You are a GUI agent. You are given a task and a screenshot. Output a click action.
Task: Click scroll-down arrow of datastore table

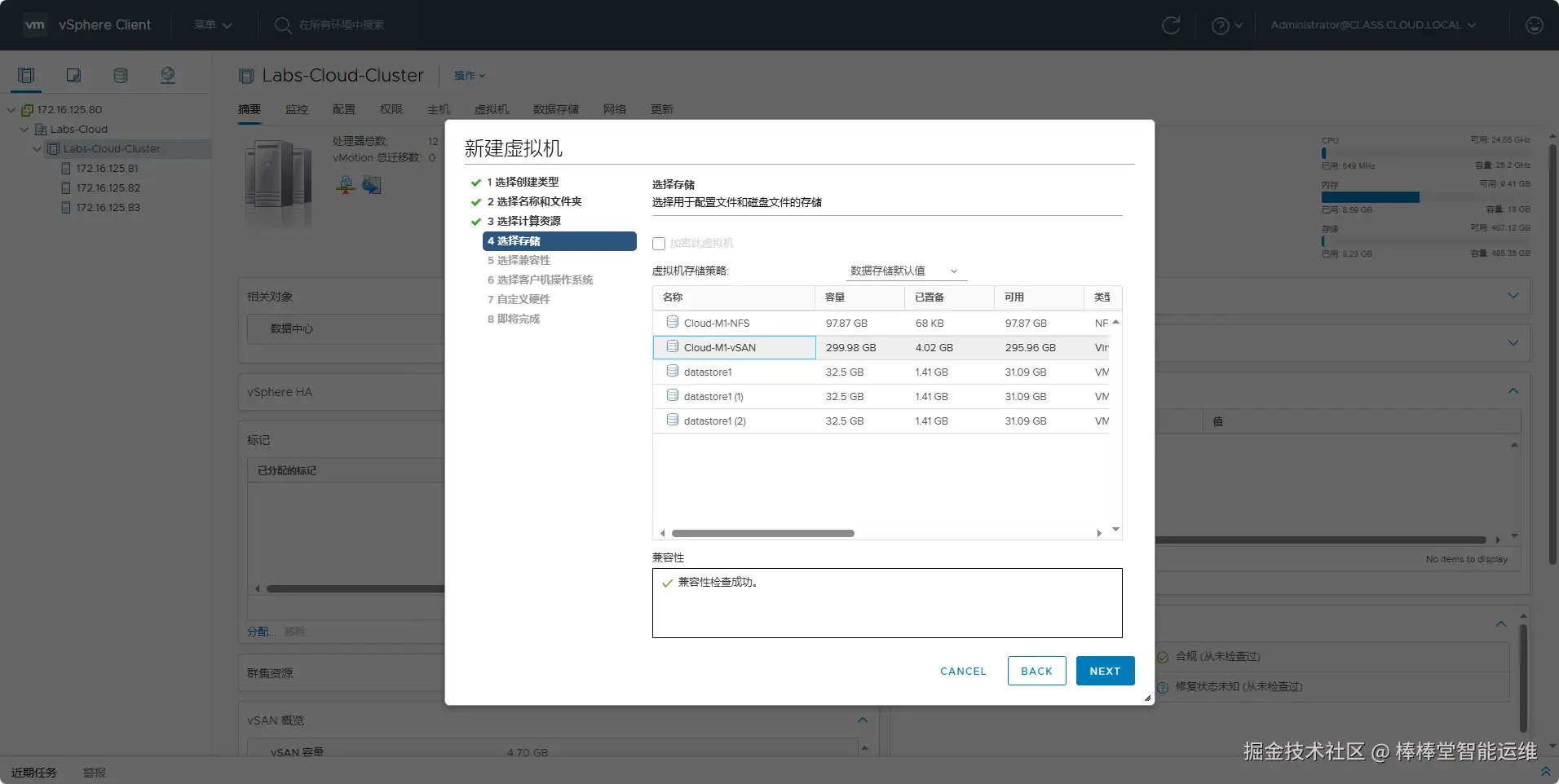tap(1115, 530)
